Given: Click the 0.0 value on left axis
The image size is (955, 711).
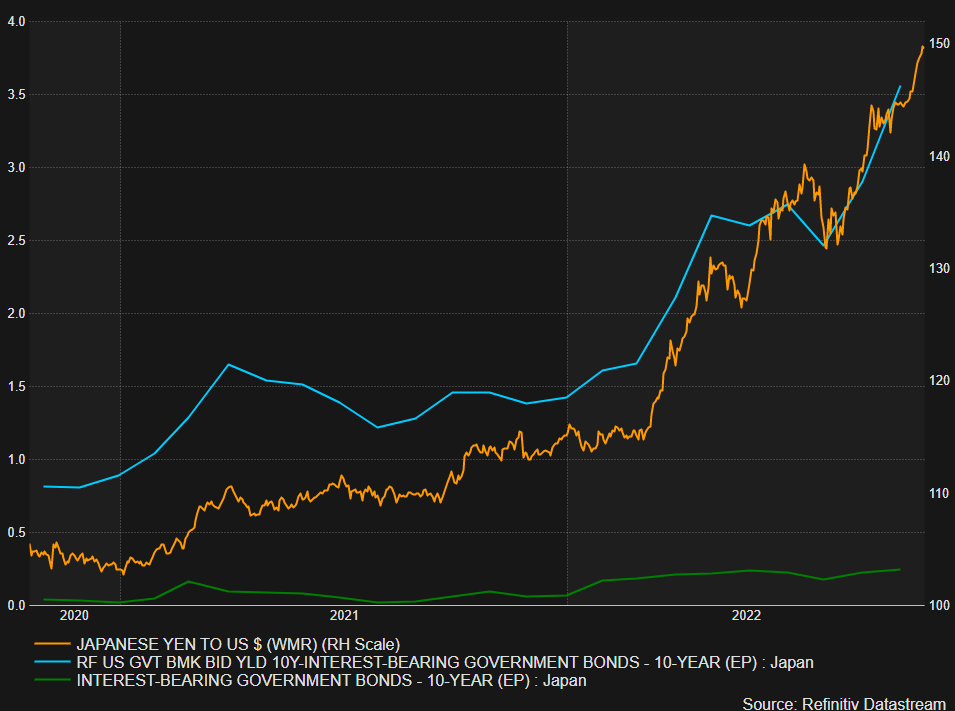Looking at the screenshot, I should (x=16, y=605).
